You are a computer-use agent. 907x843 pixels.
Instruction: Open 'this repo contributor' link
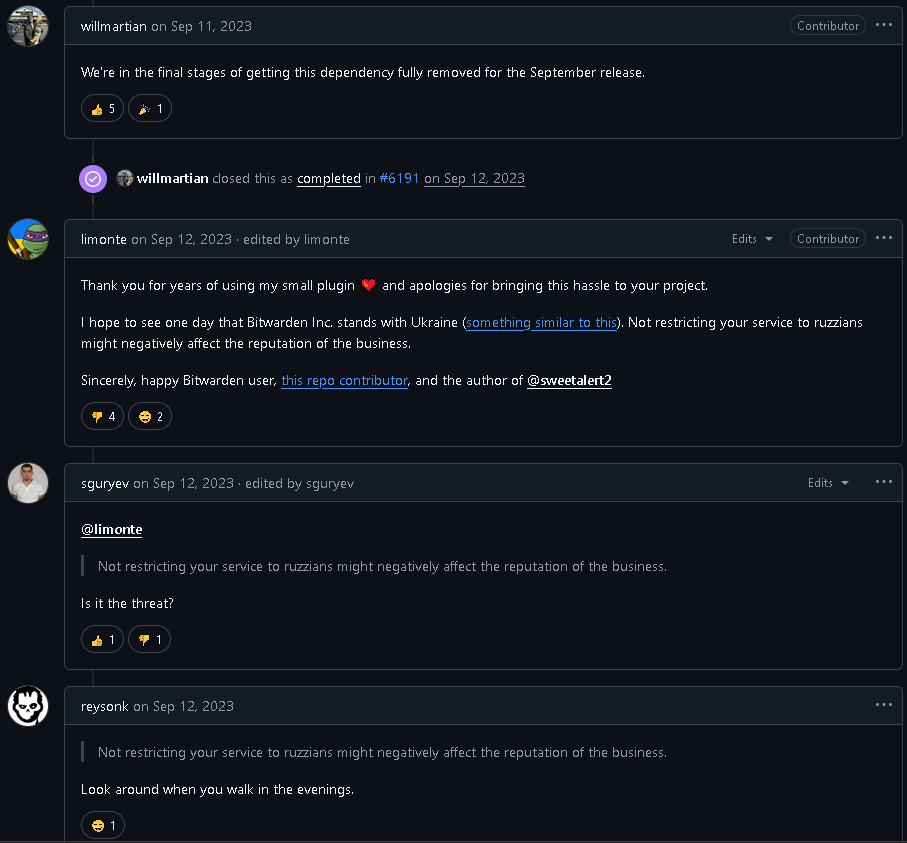coord(344,381)
